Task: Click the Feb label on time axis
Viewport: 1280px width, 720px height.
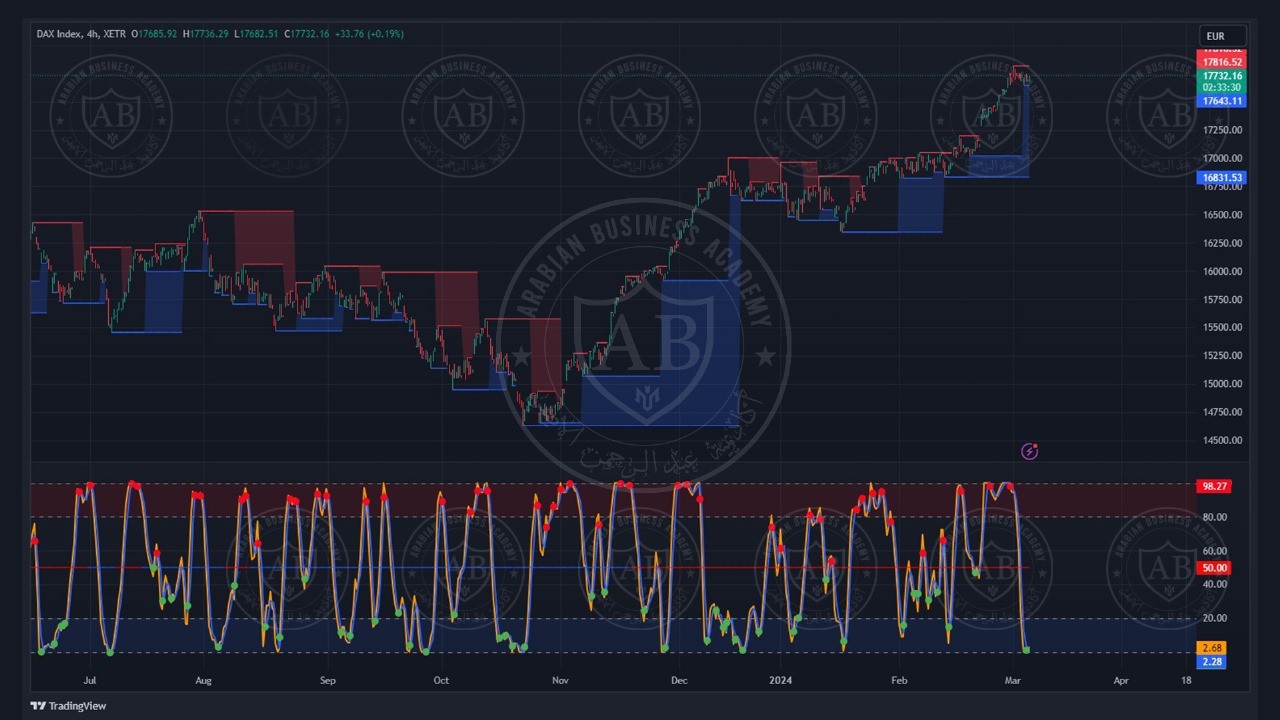Action: [898, 681]
